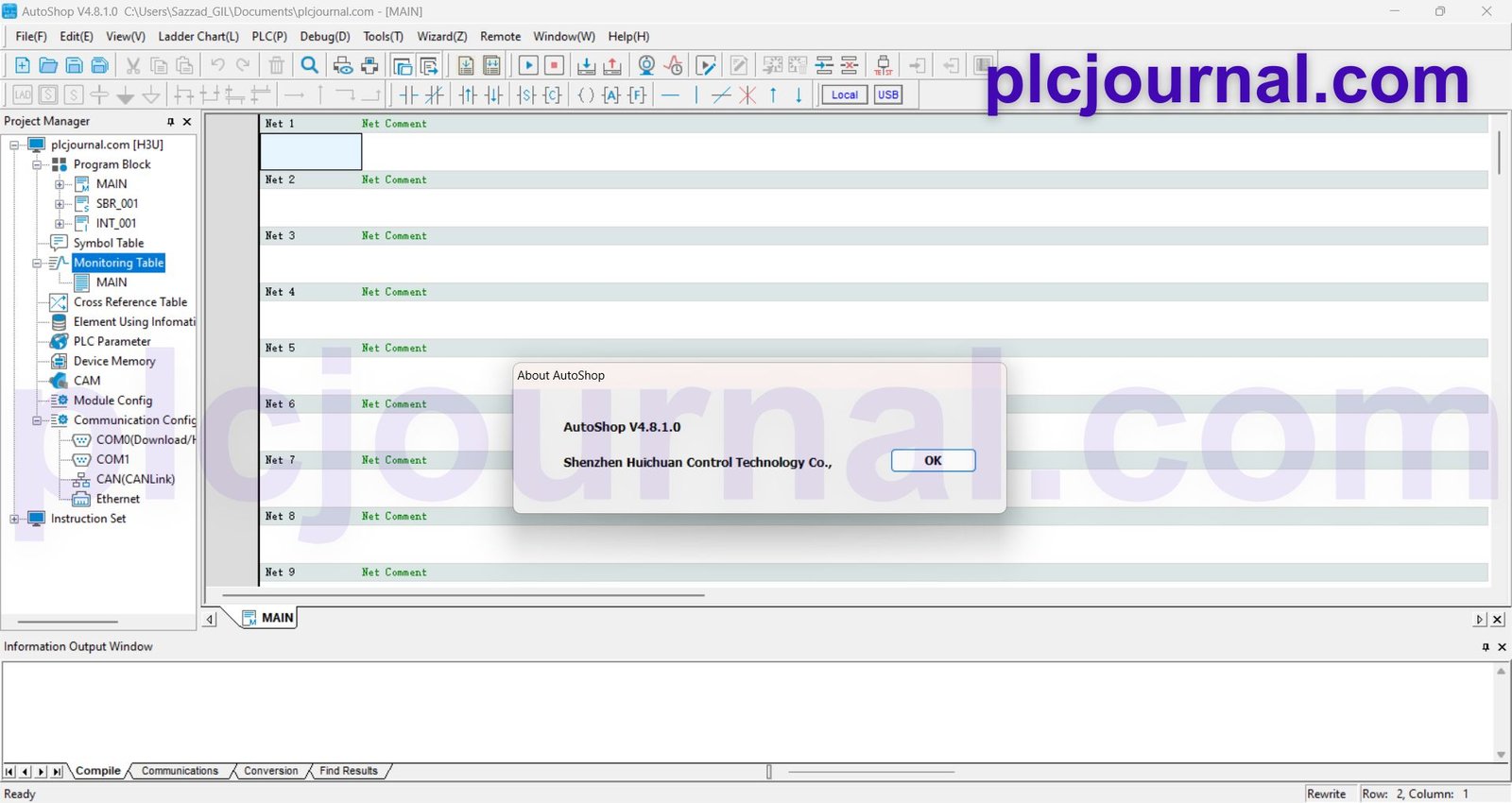1512x803 pixels.
Task: Open the Help(H) menu
Action: (x=628, y=36)
